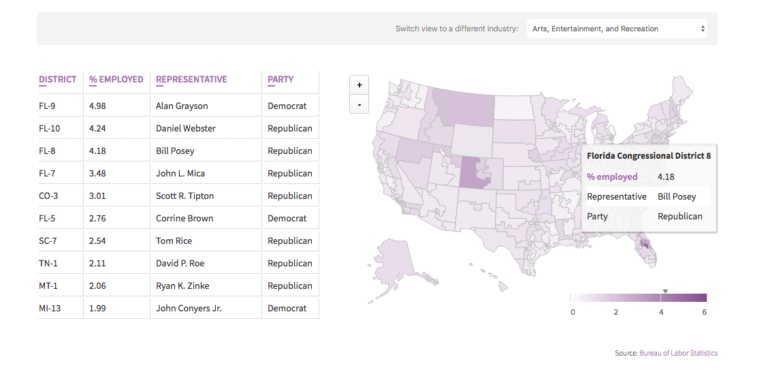Click representative name Daniel Webster
This screenshot has width=768, height=372.
[186, 128]
